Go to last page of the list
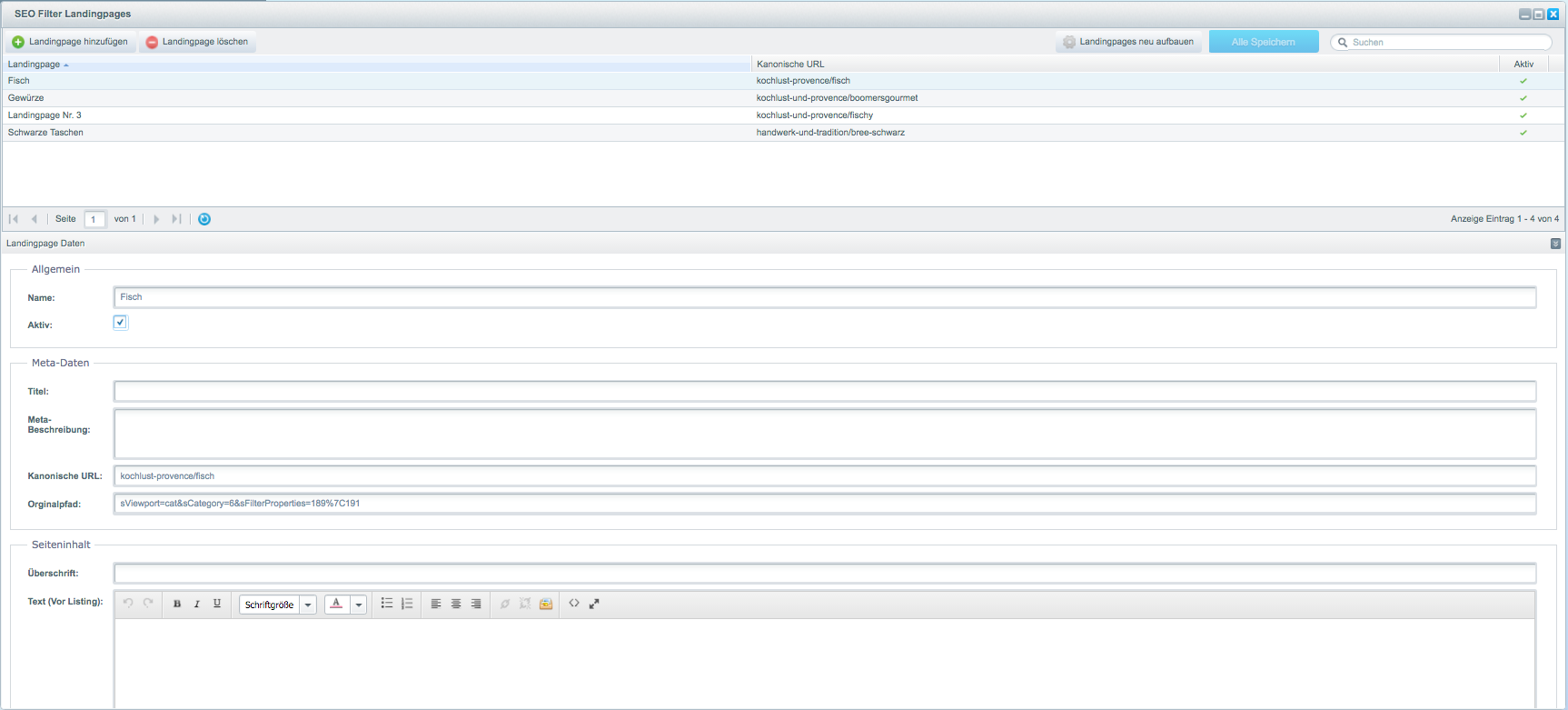1568x710 pixels. pyautogui.click(x=177, y=219)
